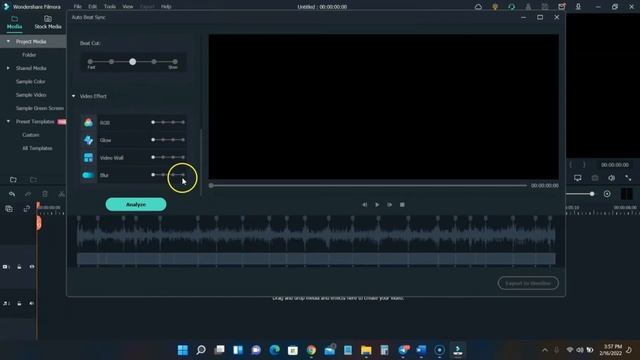Open File Explorer from taskbar

click(x=366, y=350)
